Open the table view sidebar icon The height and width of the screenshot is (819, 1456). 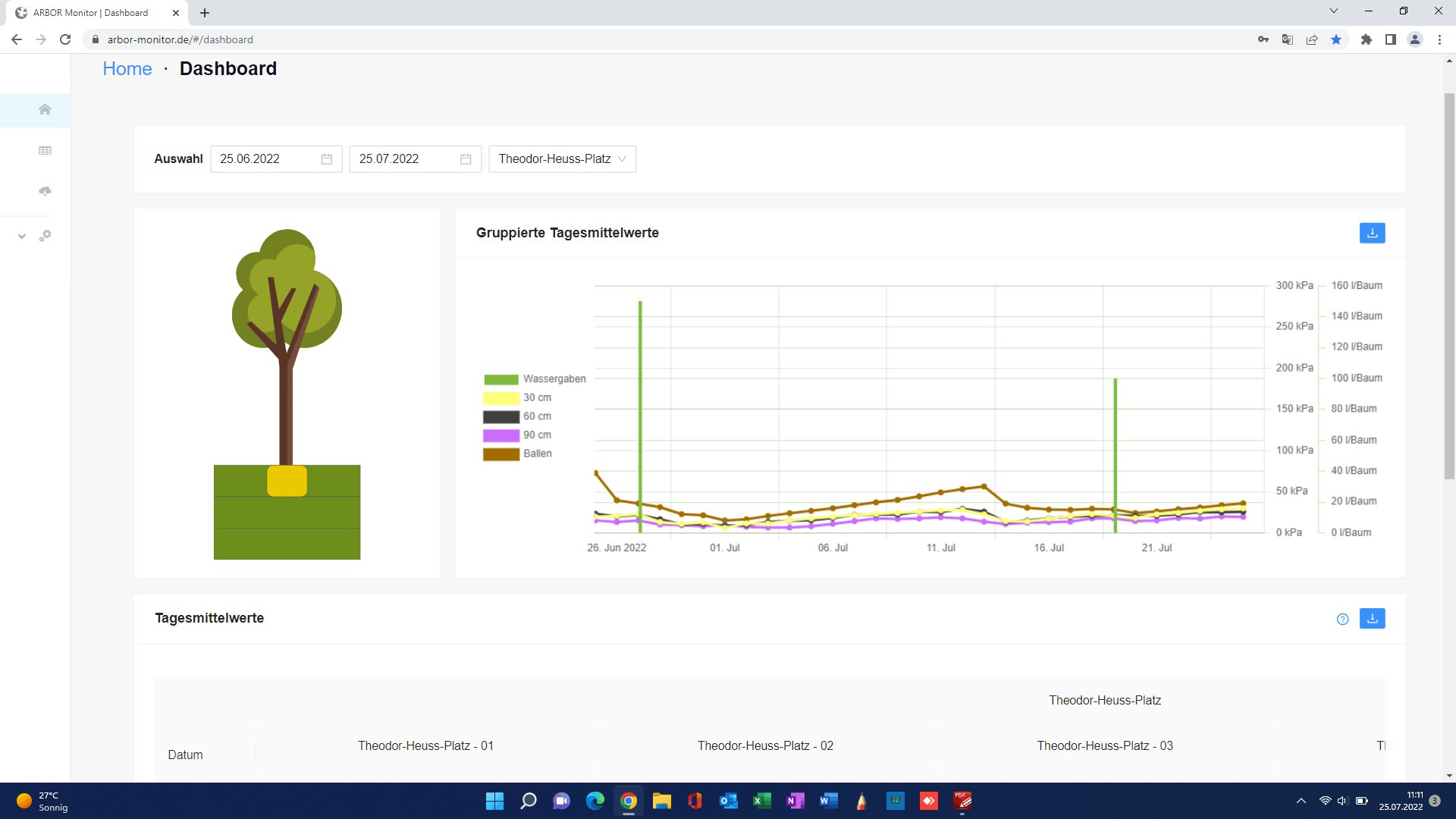[x=45, y=150]
